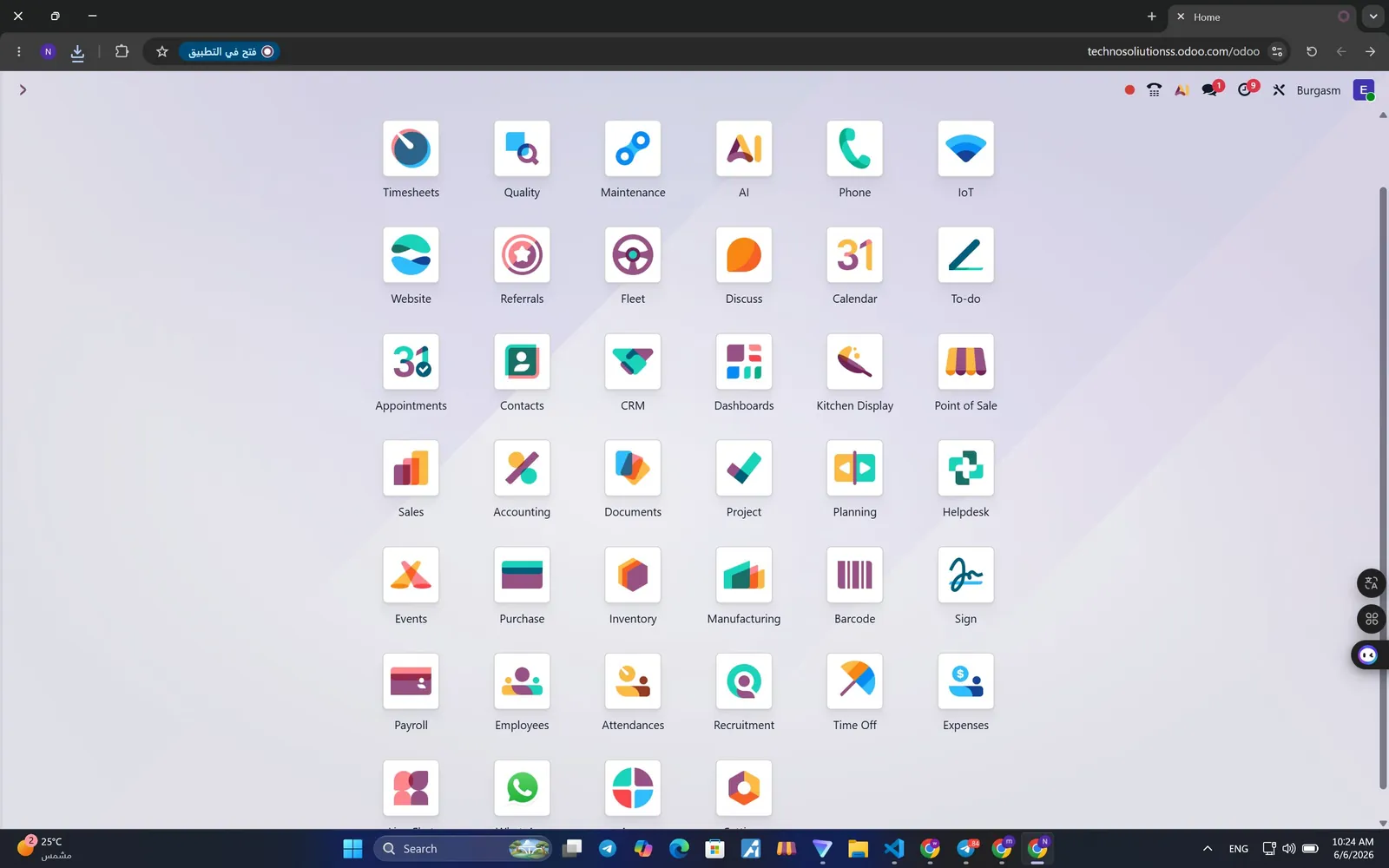Launch the Expenses app
Image resolution: width=1389 pixels, height=868 pixels.
coord(966,682)
